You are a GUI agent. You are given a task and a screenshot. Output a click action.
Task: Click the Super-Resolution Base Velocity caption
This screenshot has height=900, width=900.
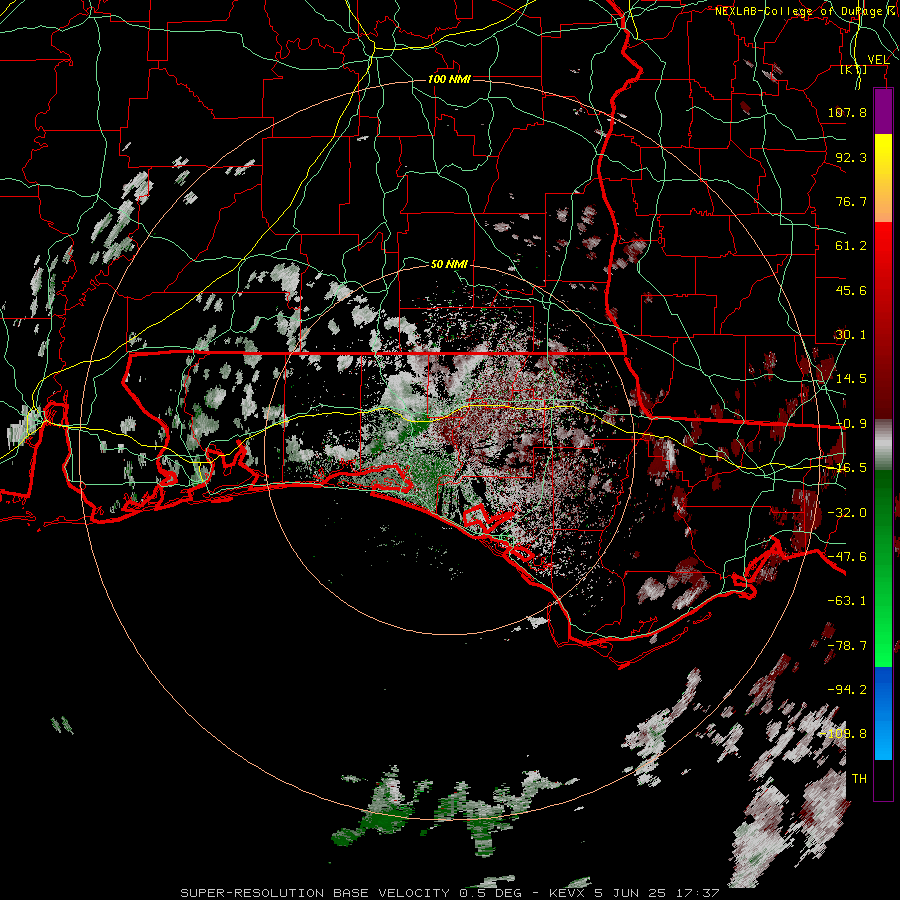[x=449, y=893]
